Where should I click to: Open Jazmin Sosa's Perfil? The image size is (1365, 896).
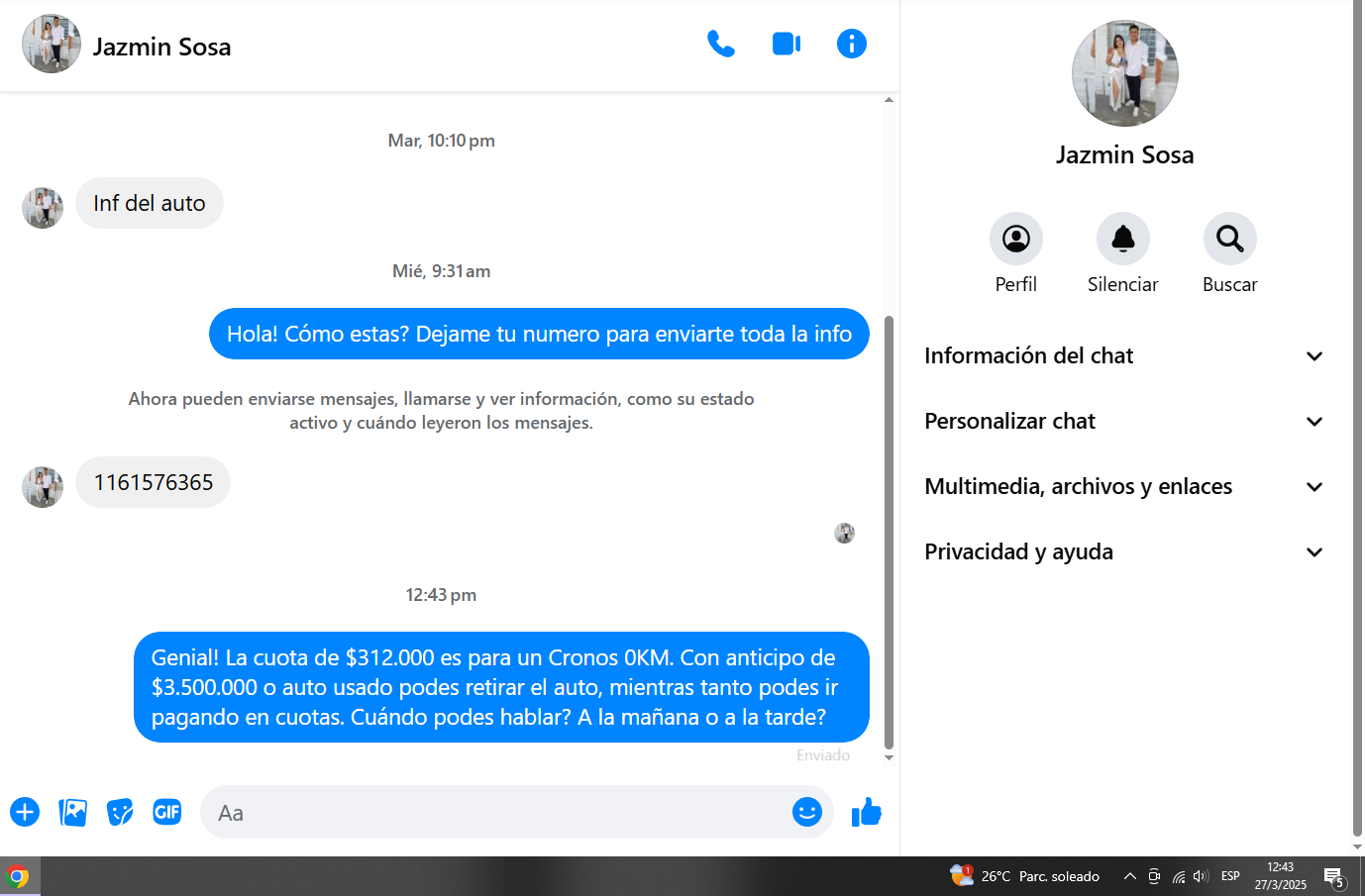1015,239
